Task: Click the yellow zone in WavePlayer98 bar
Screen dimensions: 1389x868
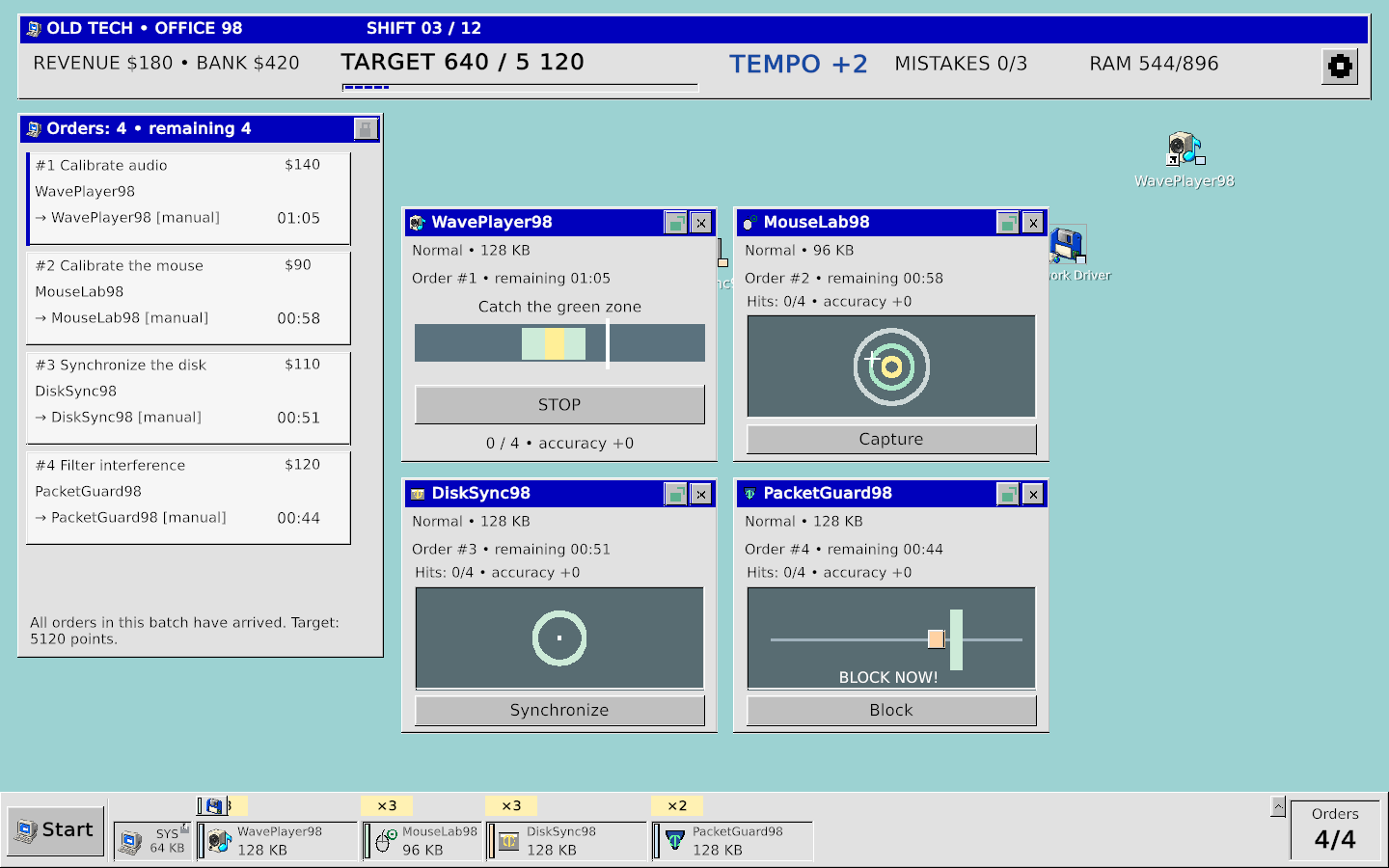Action: [x=555, y=343]
